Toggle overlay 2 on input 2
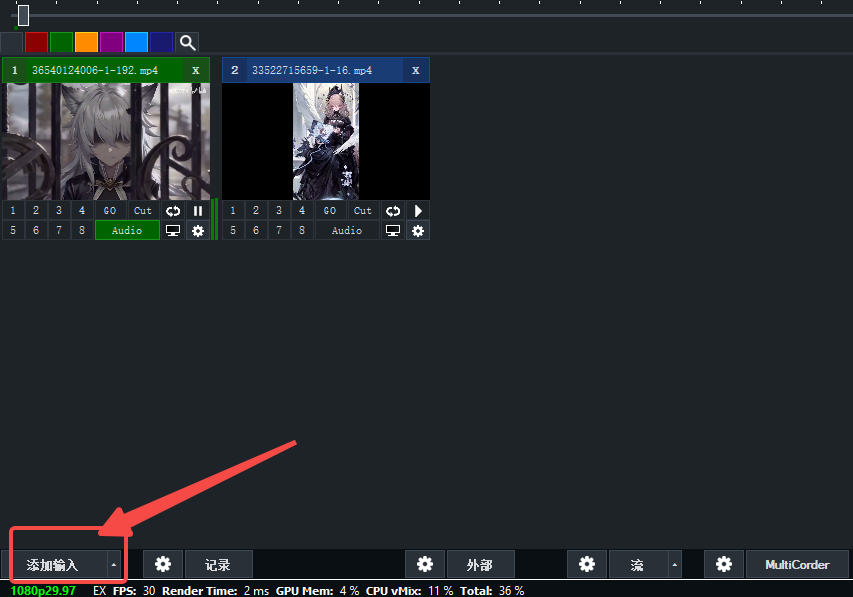 (x=256, y=211)
